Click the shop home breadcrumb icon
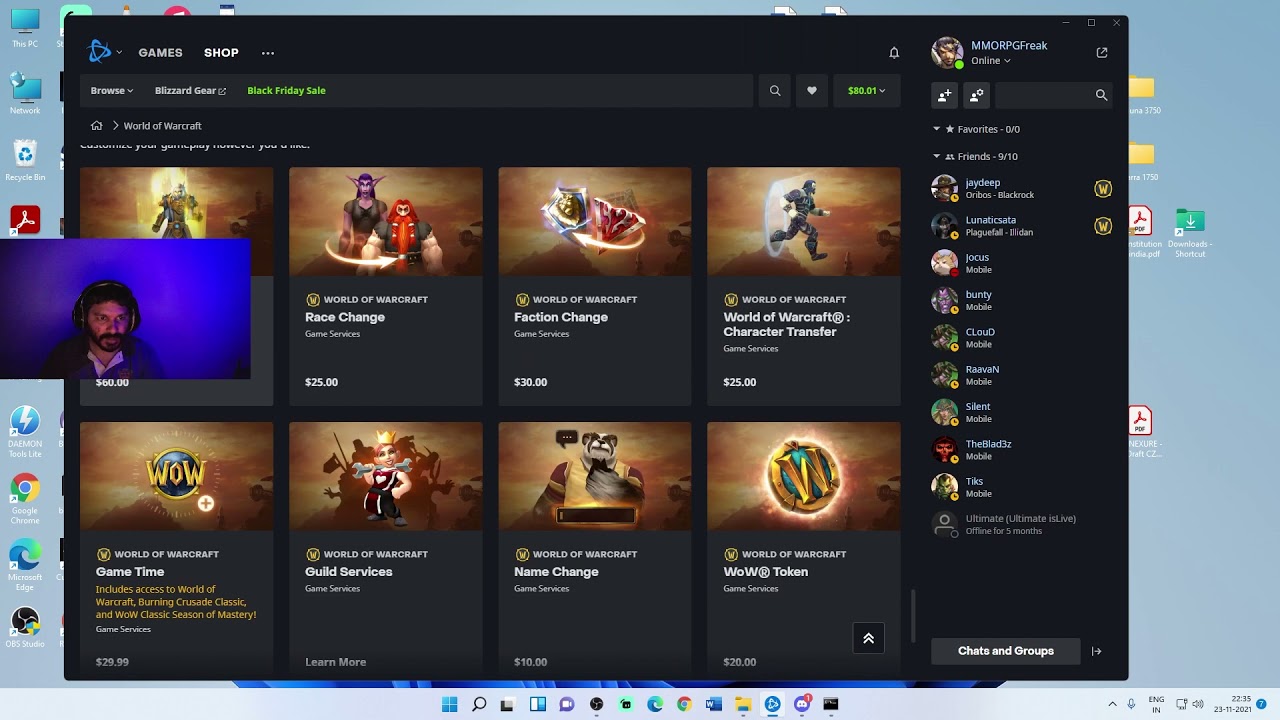The height and width of the screenshot is (720, 1280). click(97, 125)
